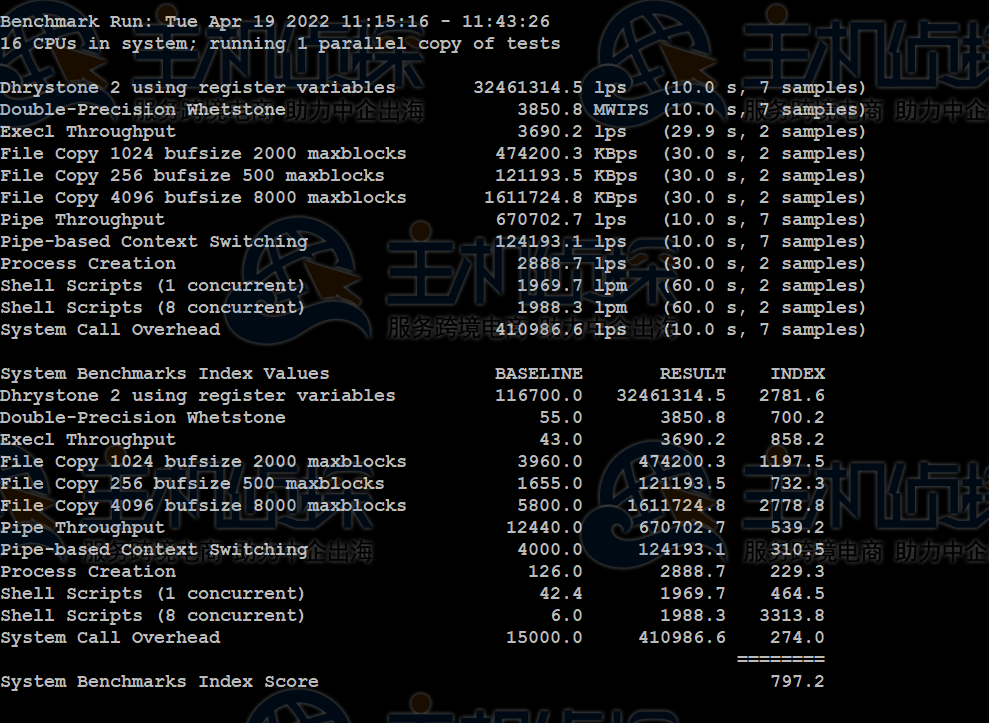Click Execl Throughput 3690.2 lps value
Image resolution: width=989 pixels, height=723 pixels.
[571, 132]
